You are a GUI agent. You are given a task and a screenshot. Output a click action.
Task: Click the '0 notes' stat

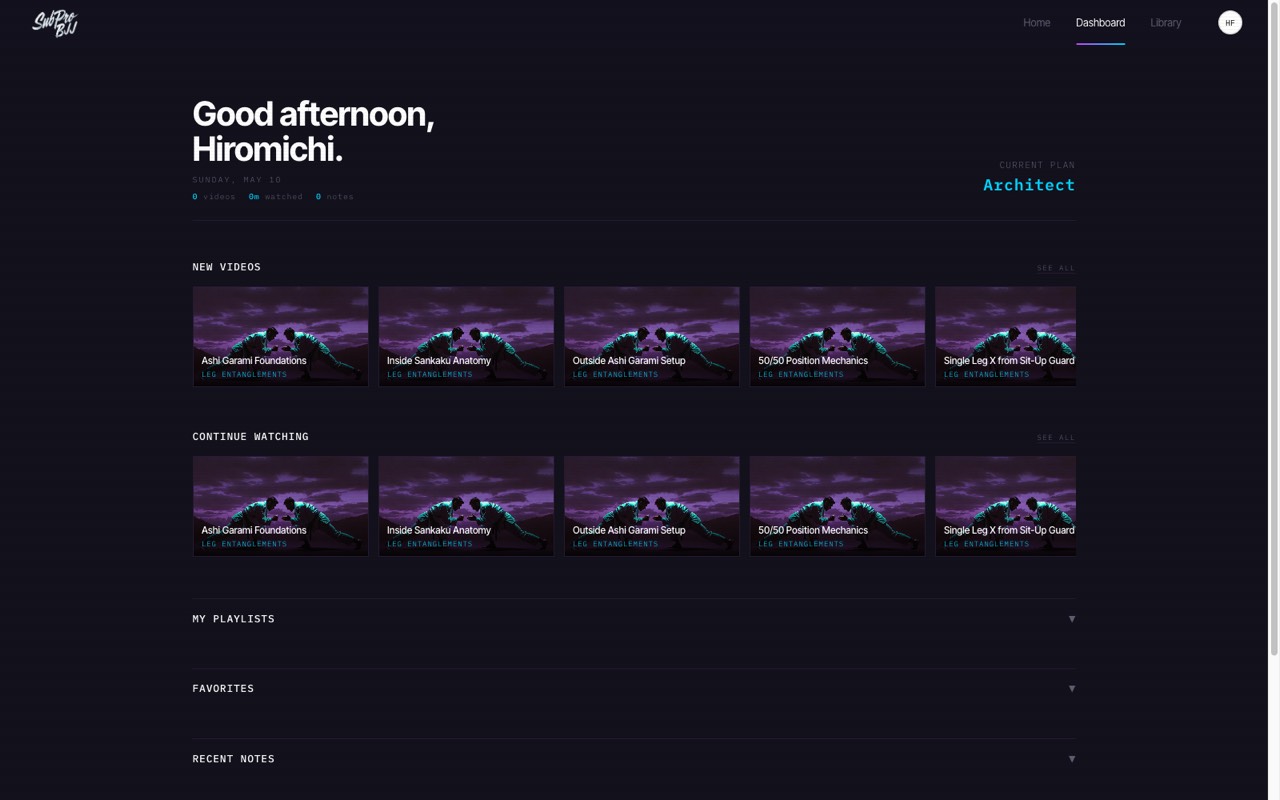tap(335, 197)
